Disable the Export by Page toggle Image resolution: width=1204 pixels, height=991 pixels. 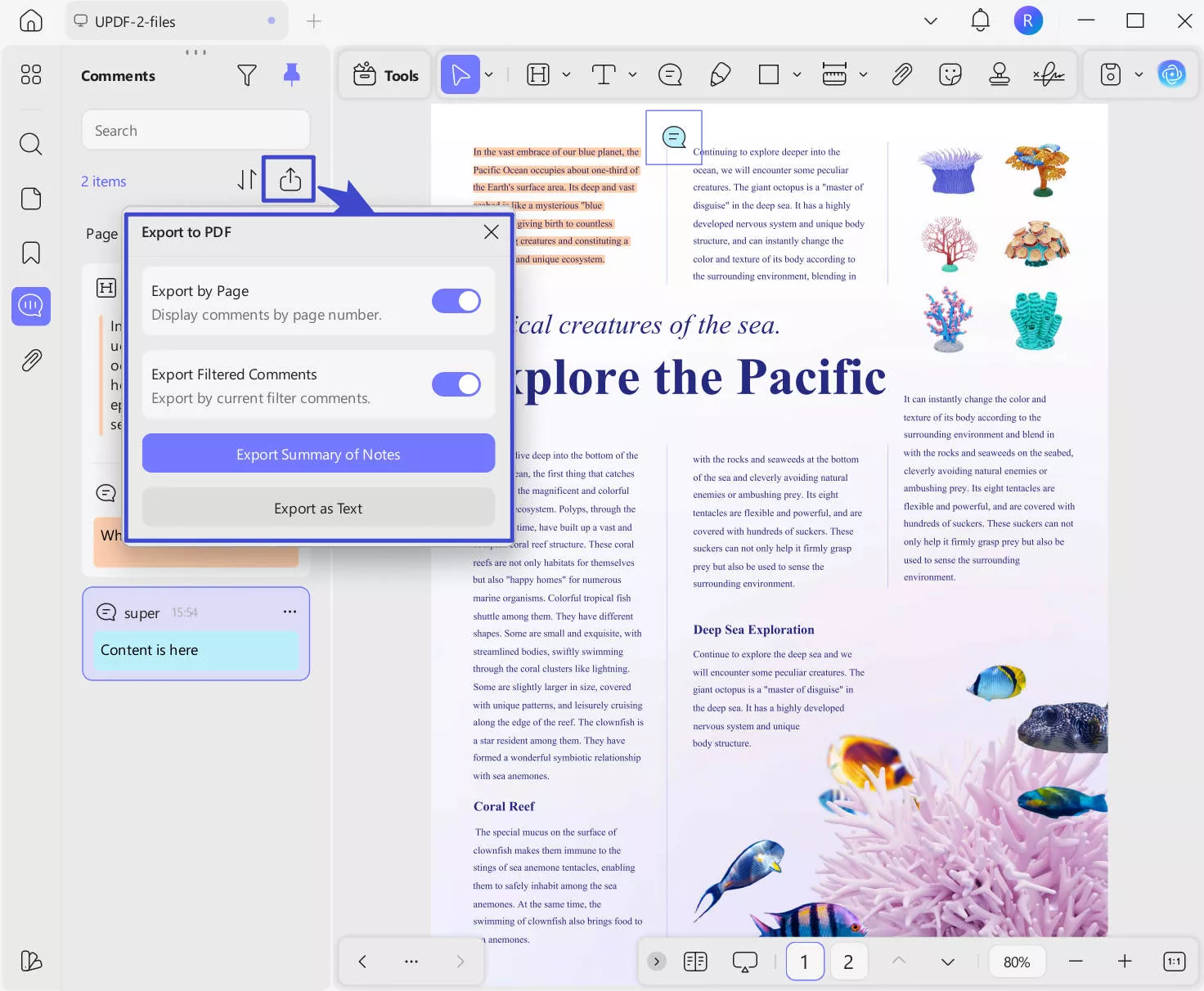(x=456, y=301)
